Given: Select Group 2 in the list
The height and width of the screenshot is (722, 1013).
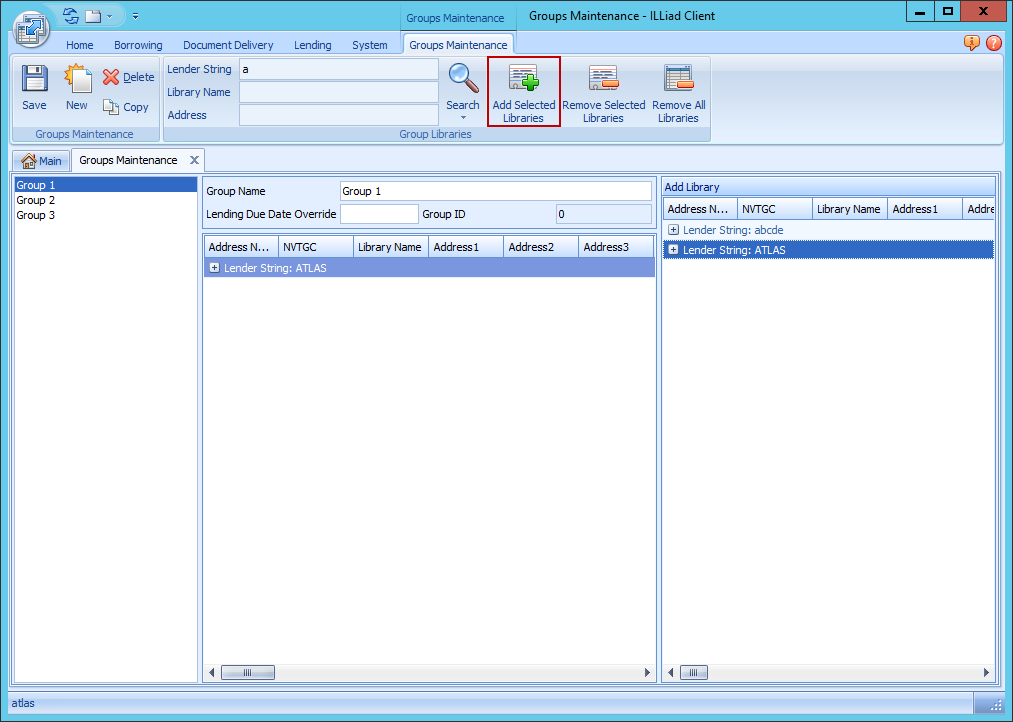Looking at the screenshot, I should (x=36, y=200).
